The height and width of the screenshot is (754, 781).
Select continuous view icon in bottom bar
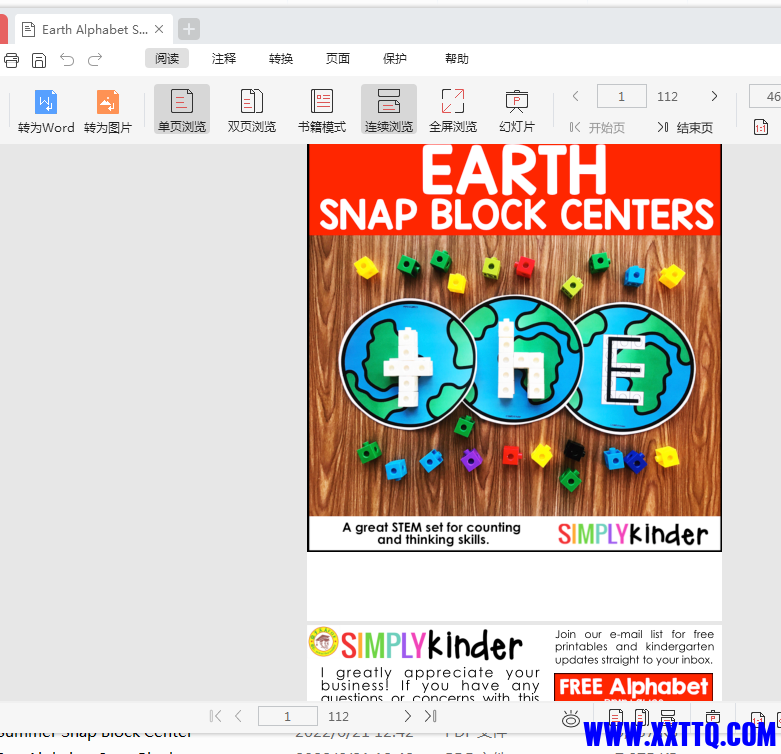(x=667, y=717)
